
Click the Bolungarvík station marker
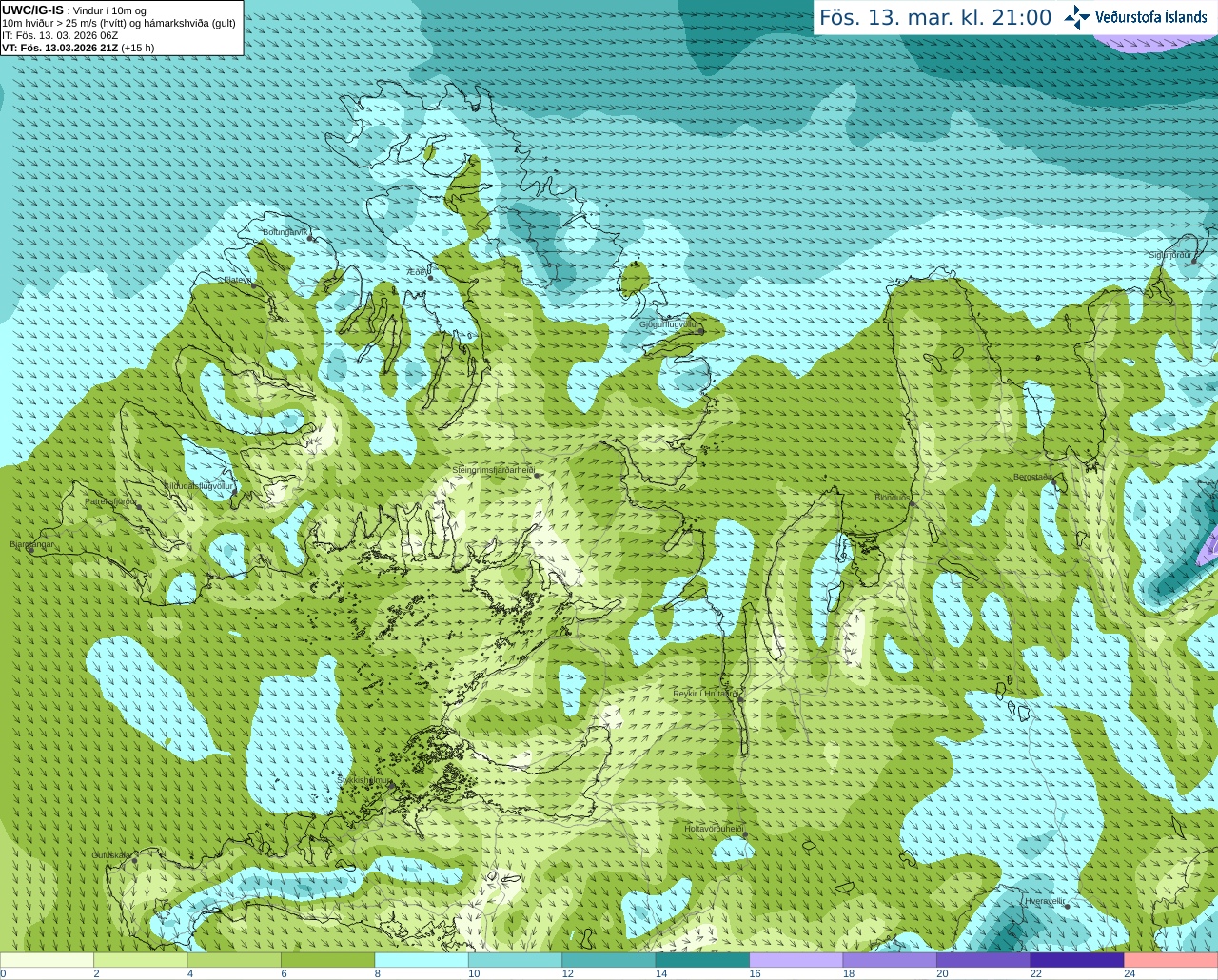click(310, 238)
